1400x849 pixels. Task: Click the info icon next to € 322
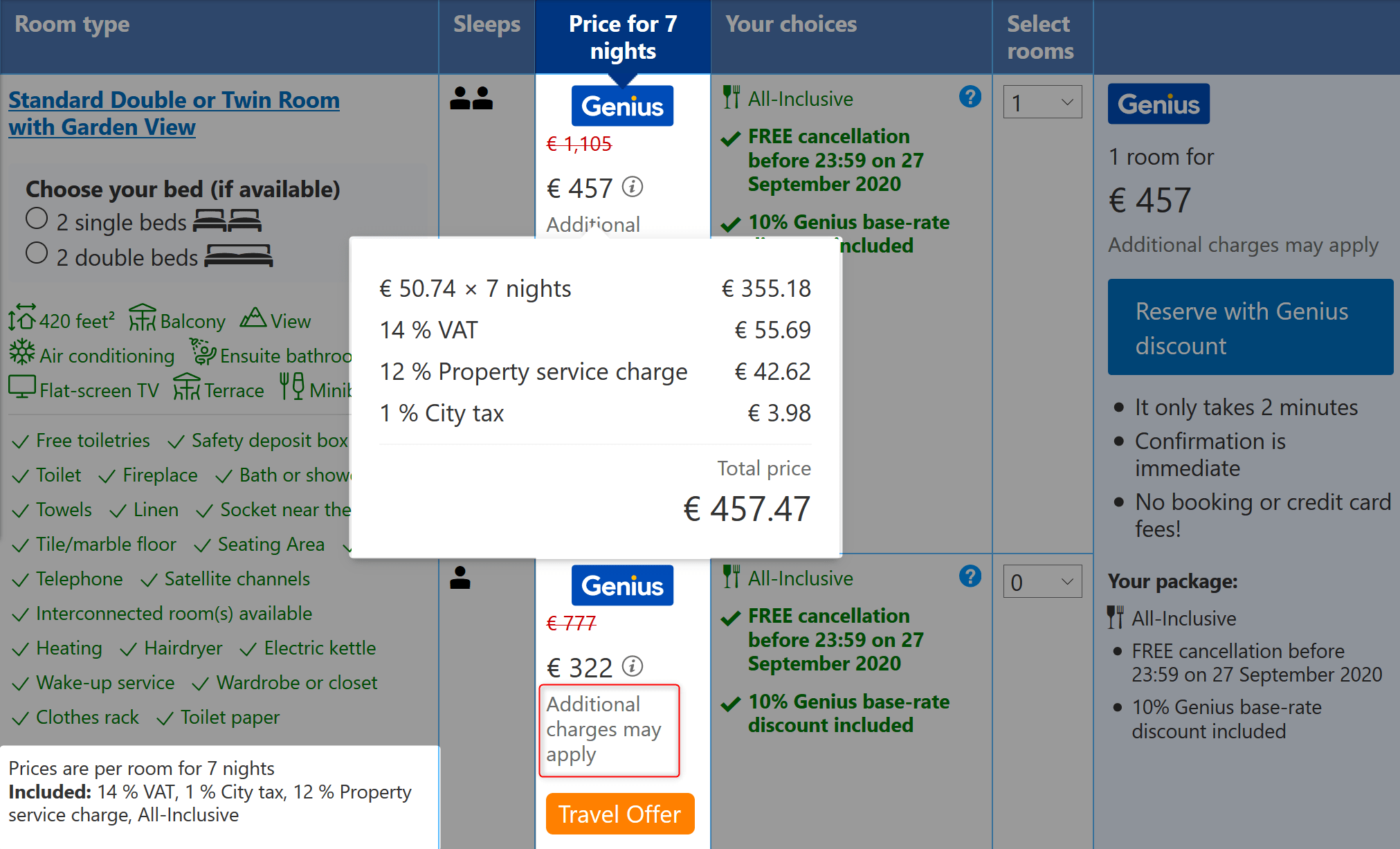632,666
